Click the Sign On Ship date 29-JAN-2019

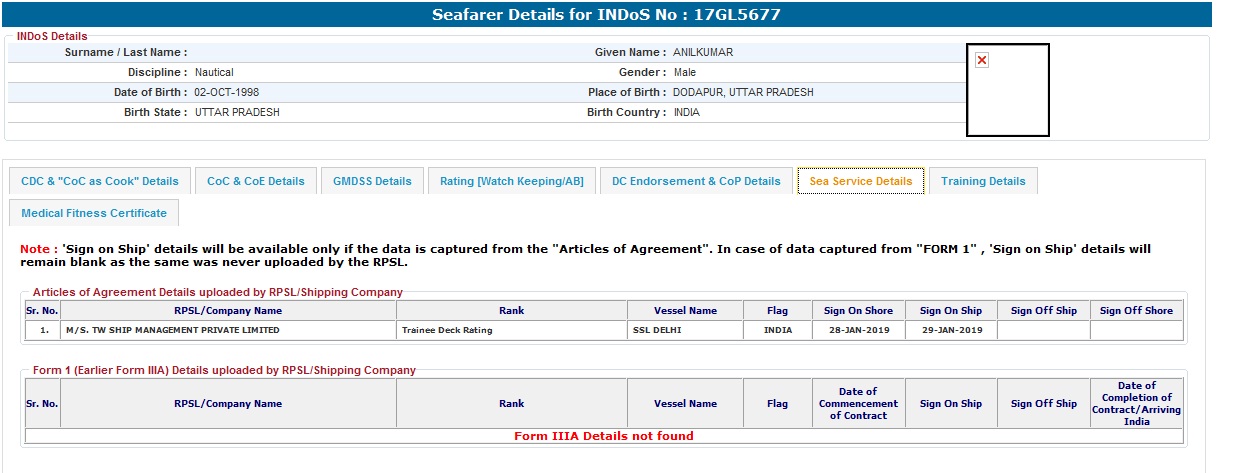point(951,330)
